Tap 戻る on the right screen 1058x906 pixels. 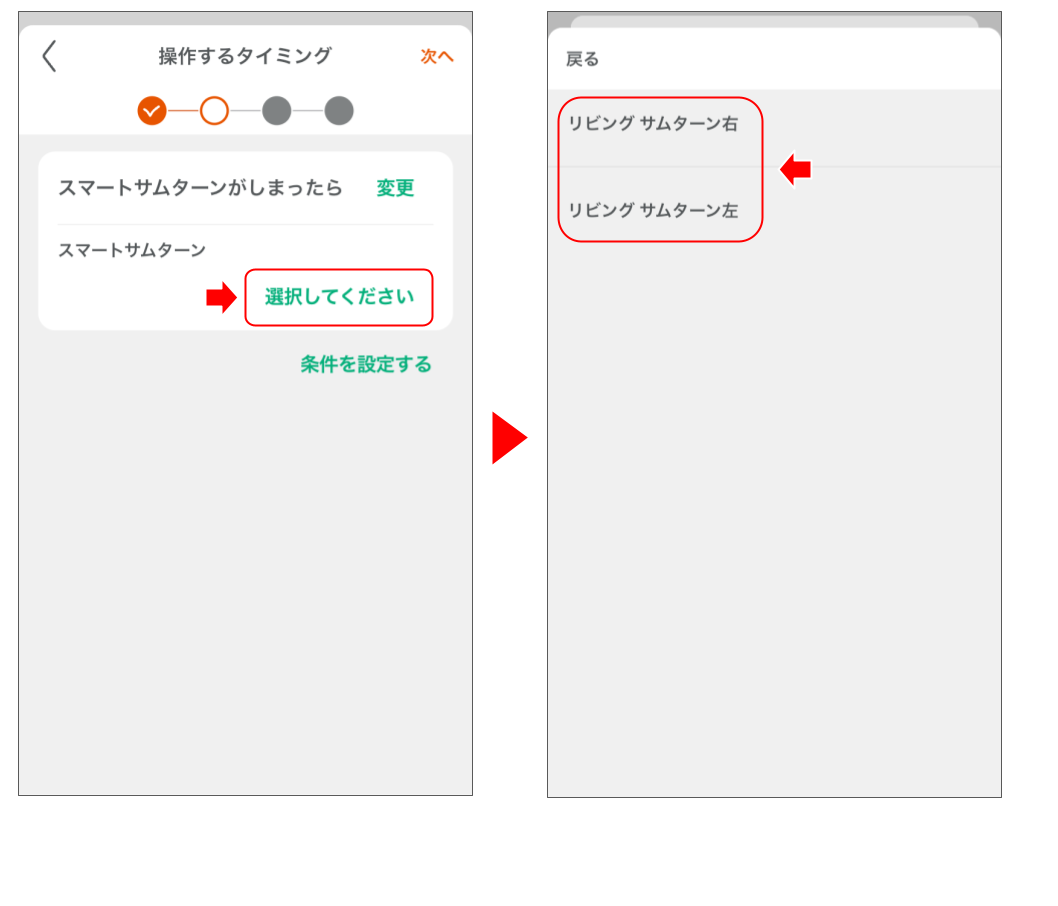(580, 60)
